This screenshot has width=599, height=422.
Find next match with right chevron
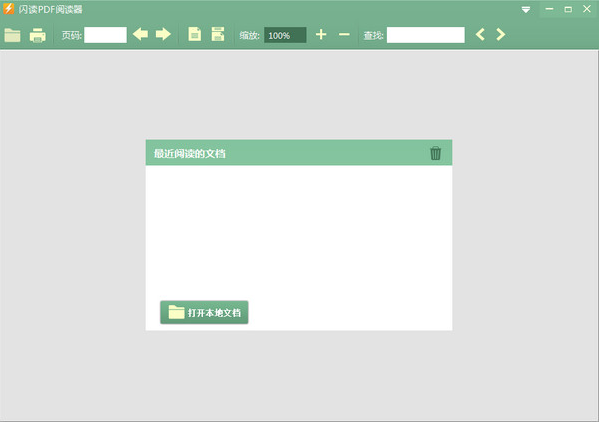point(500,35)
